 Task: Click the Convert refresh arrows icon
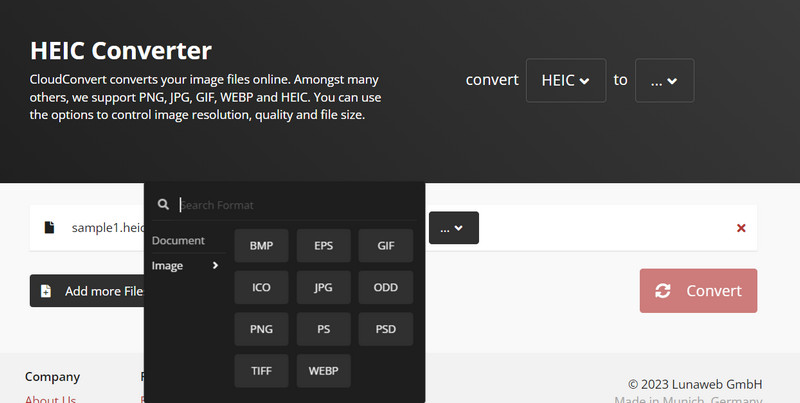tap(663, 291)
